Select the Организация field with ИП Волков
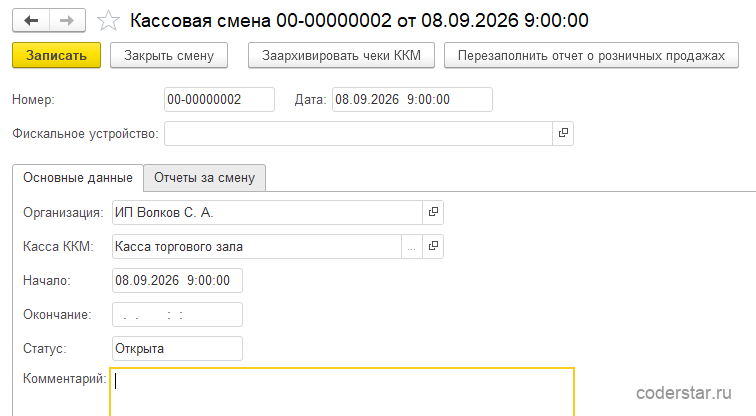The height and width of the screenshot is (416, 756). (x=268, y=212)
